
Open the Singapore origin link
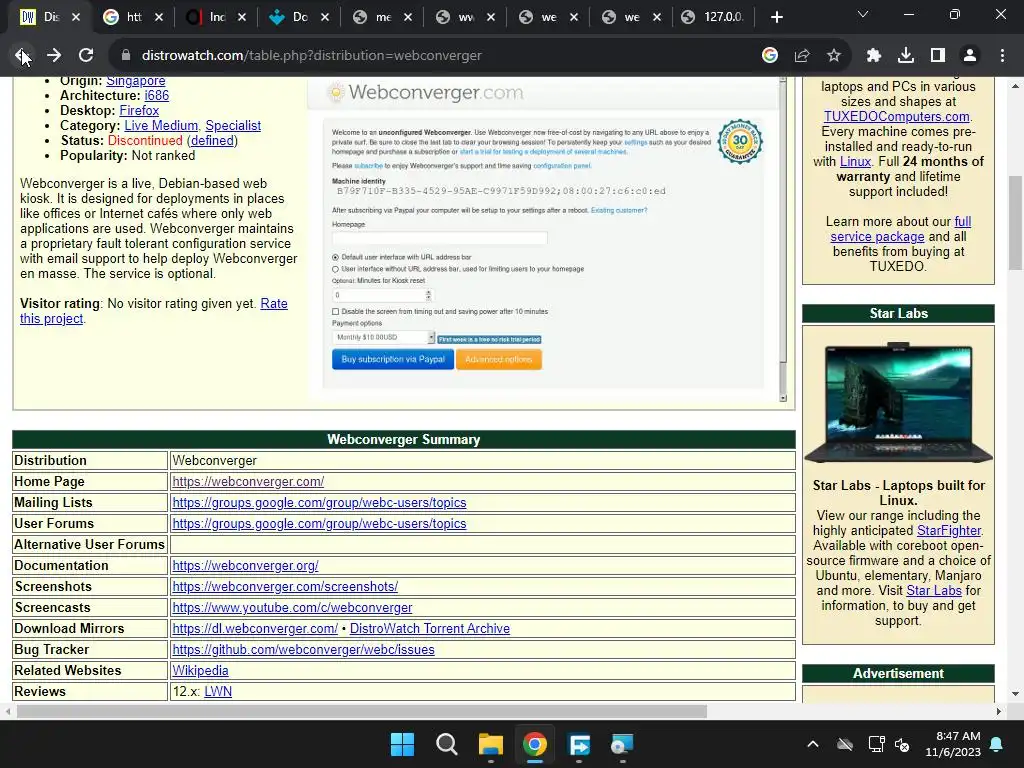(136, 80)
